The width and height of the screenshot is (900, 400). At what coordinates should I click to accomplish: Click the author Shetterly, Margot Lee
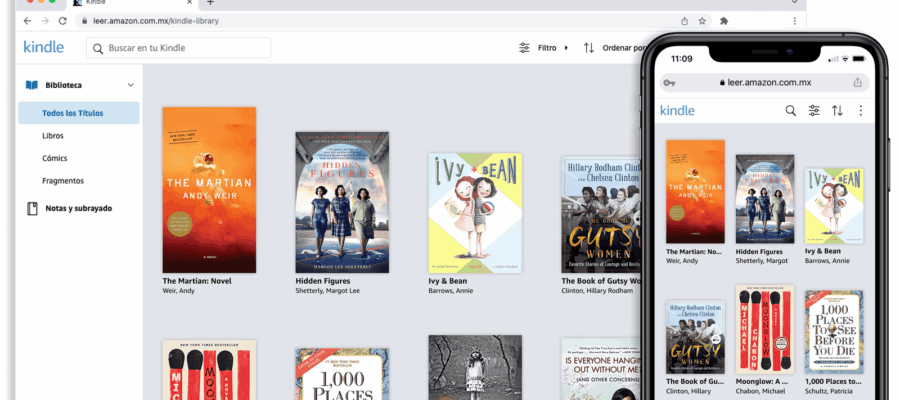pos(328,291)
